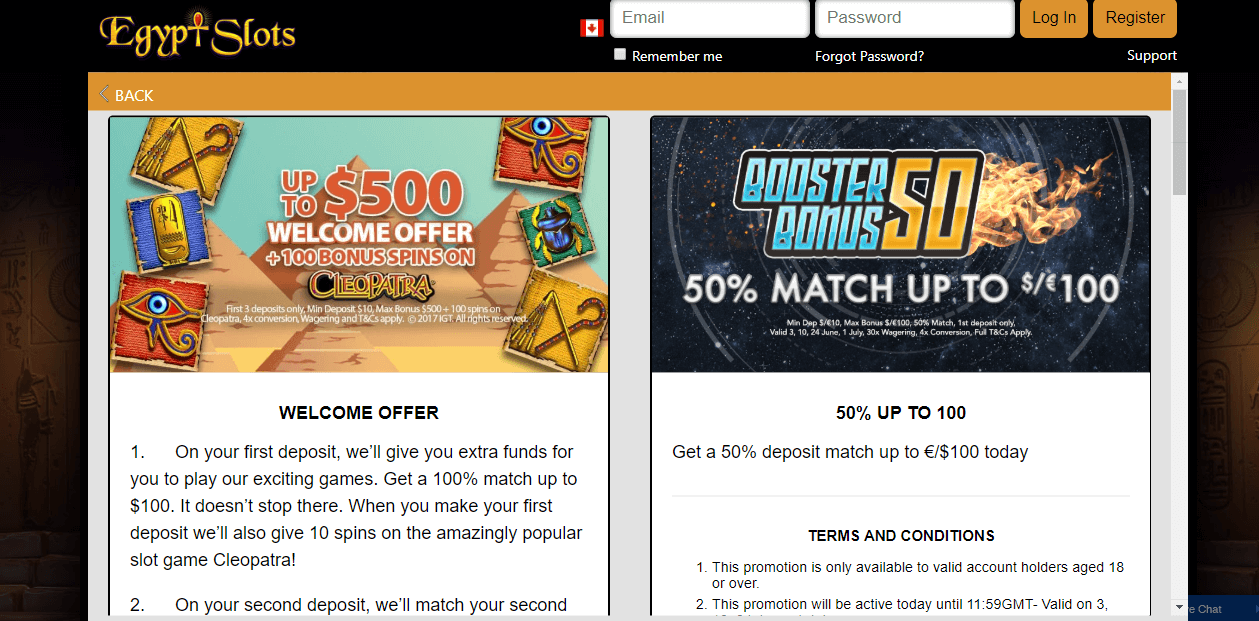Click the Egypt Slots logo
The width and height of the screenshot is (1259, 621).
click(x=197, y=33)
